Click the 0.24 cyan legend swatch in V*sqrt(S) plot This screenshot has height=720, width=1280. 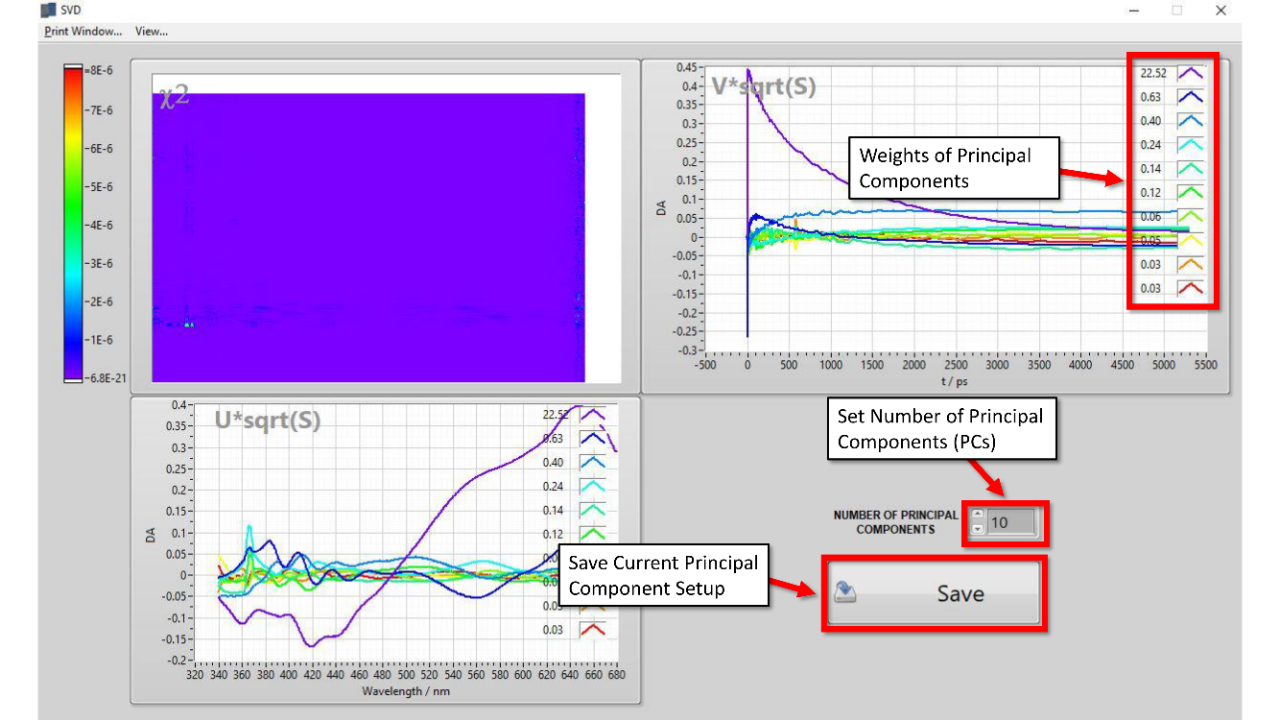point(1191,145)
